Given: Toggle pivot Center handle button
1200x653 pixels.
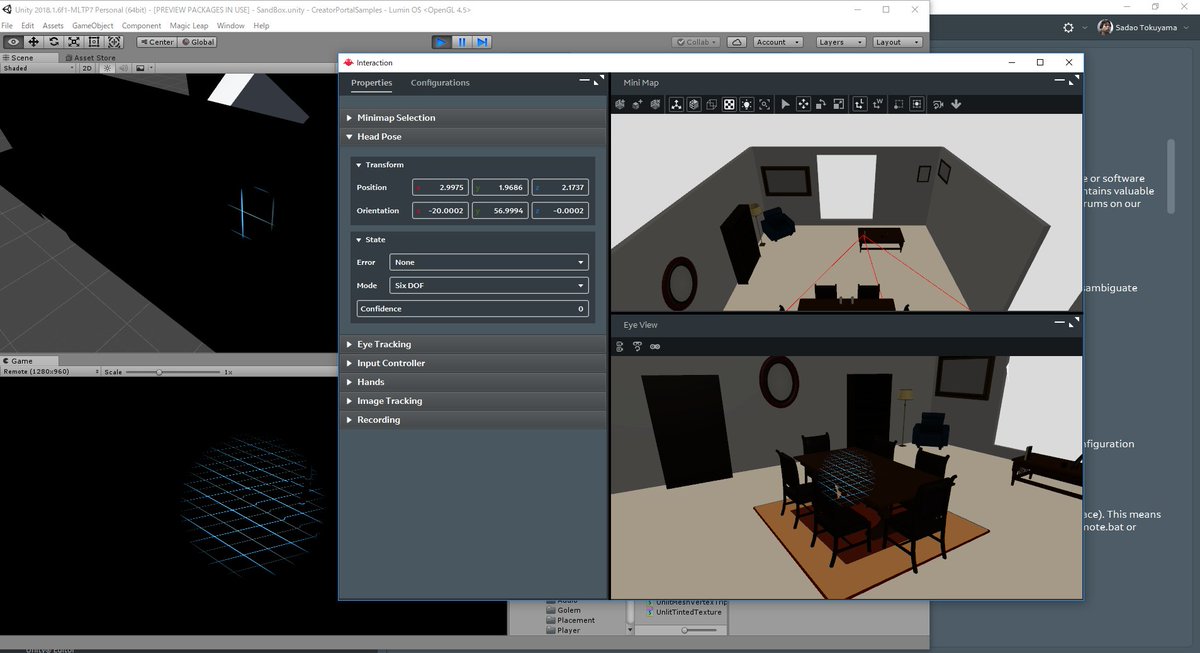Looking at the screenshot, I should (156, 42).
